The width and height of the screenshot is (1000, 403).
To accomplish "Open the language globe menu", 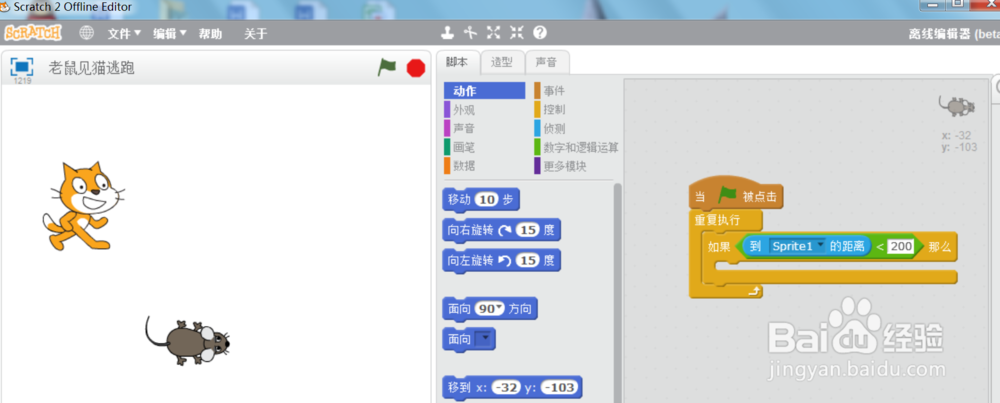I will tap(86, 33).
